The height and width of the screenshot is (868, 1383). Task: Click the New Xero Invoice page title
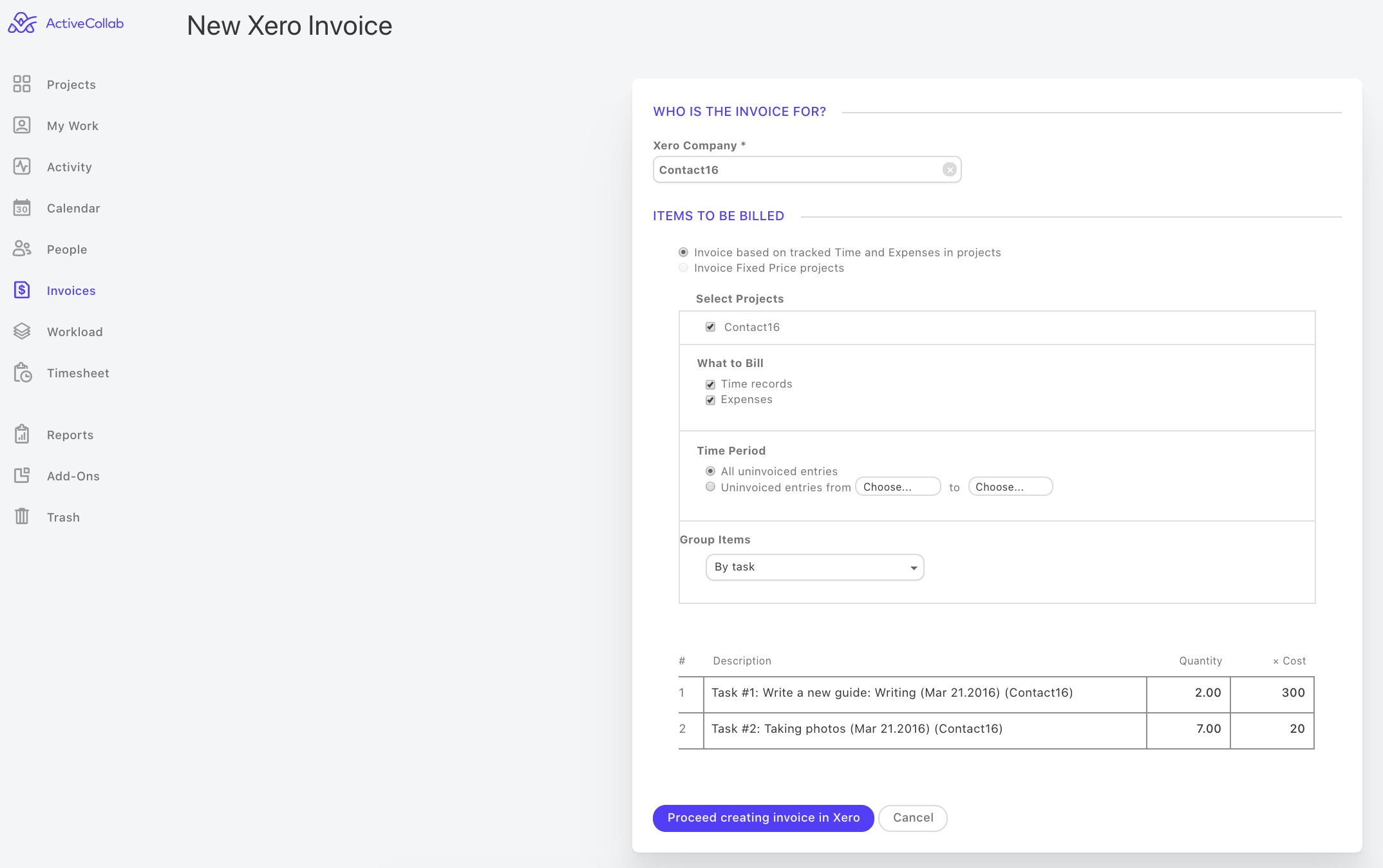tap(290, 26)
